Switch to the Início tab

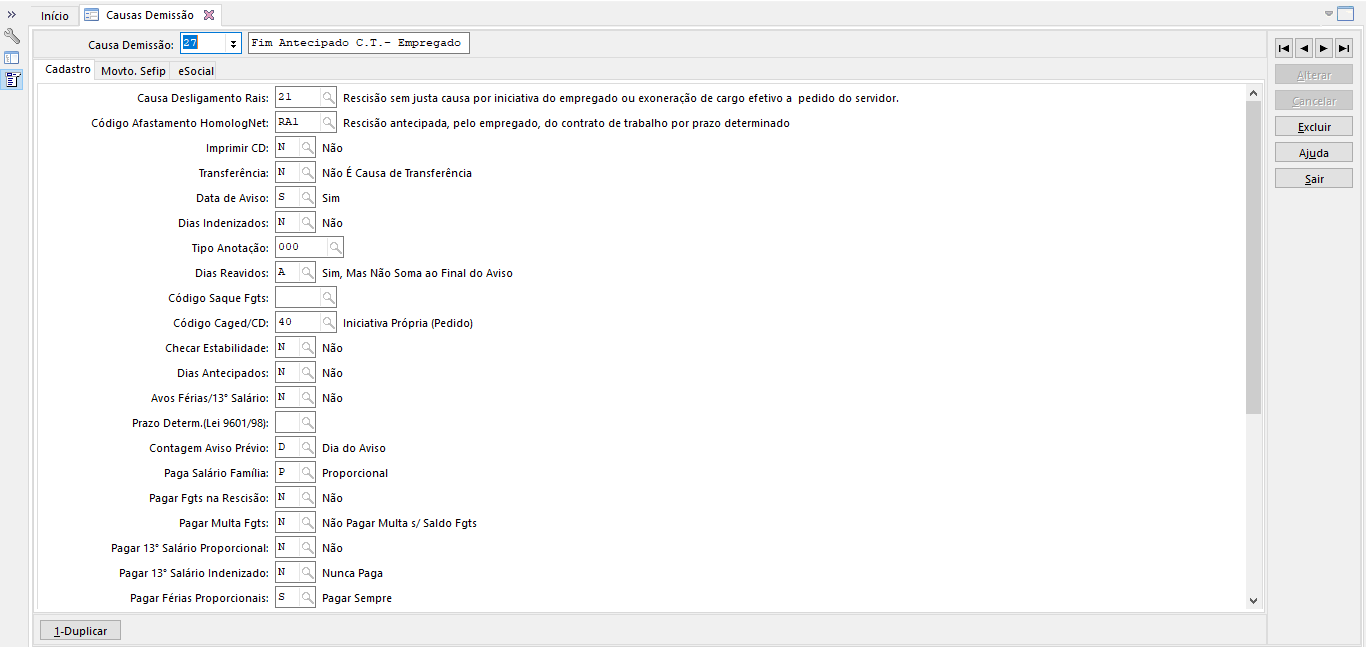(x=55, y=16)
